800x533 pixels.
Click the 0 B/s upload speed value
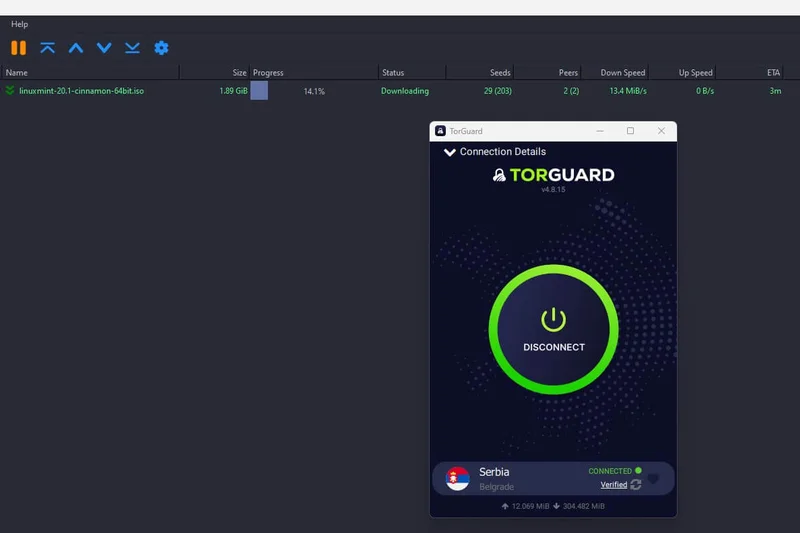[x=705, y=91]
